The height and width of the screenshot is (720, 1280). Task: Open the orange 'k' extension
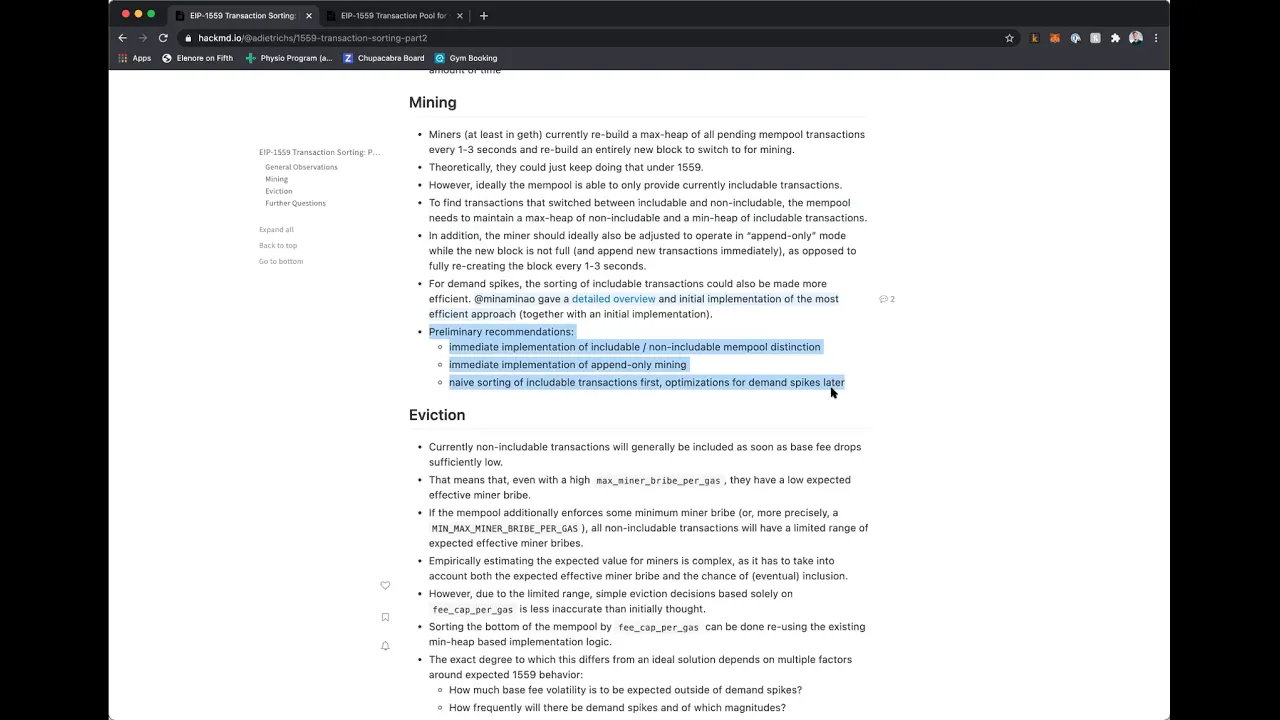pos(1035,38)
